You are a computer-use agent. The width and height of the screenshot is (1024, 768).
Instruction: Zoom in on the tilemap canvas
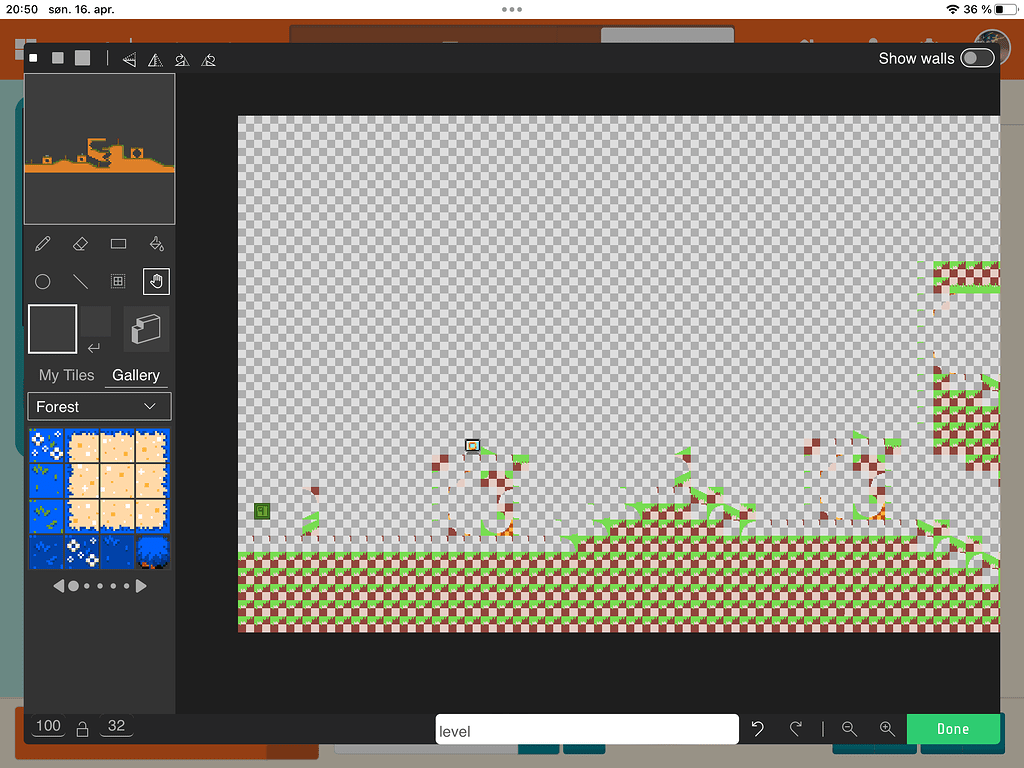[887, 729]
